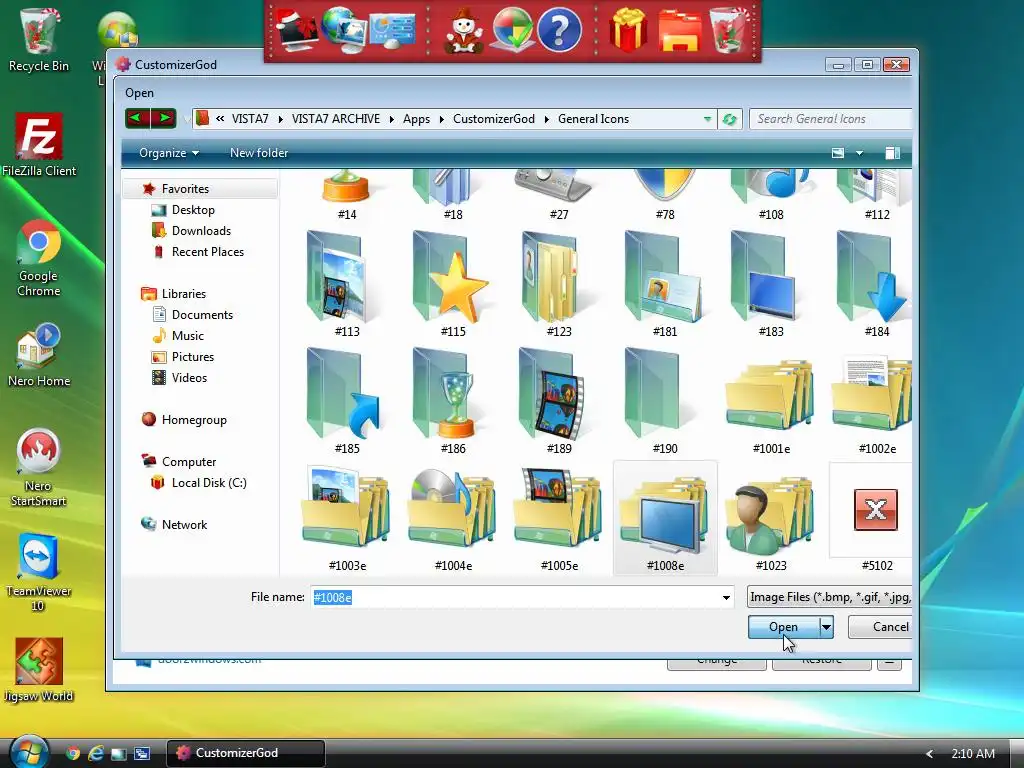The height and width of the screenshot is (768, 1024).
Task: Choose the #123 contacts folder icon
Action: click(x=552, y=277)
